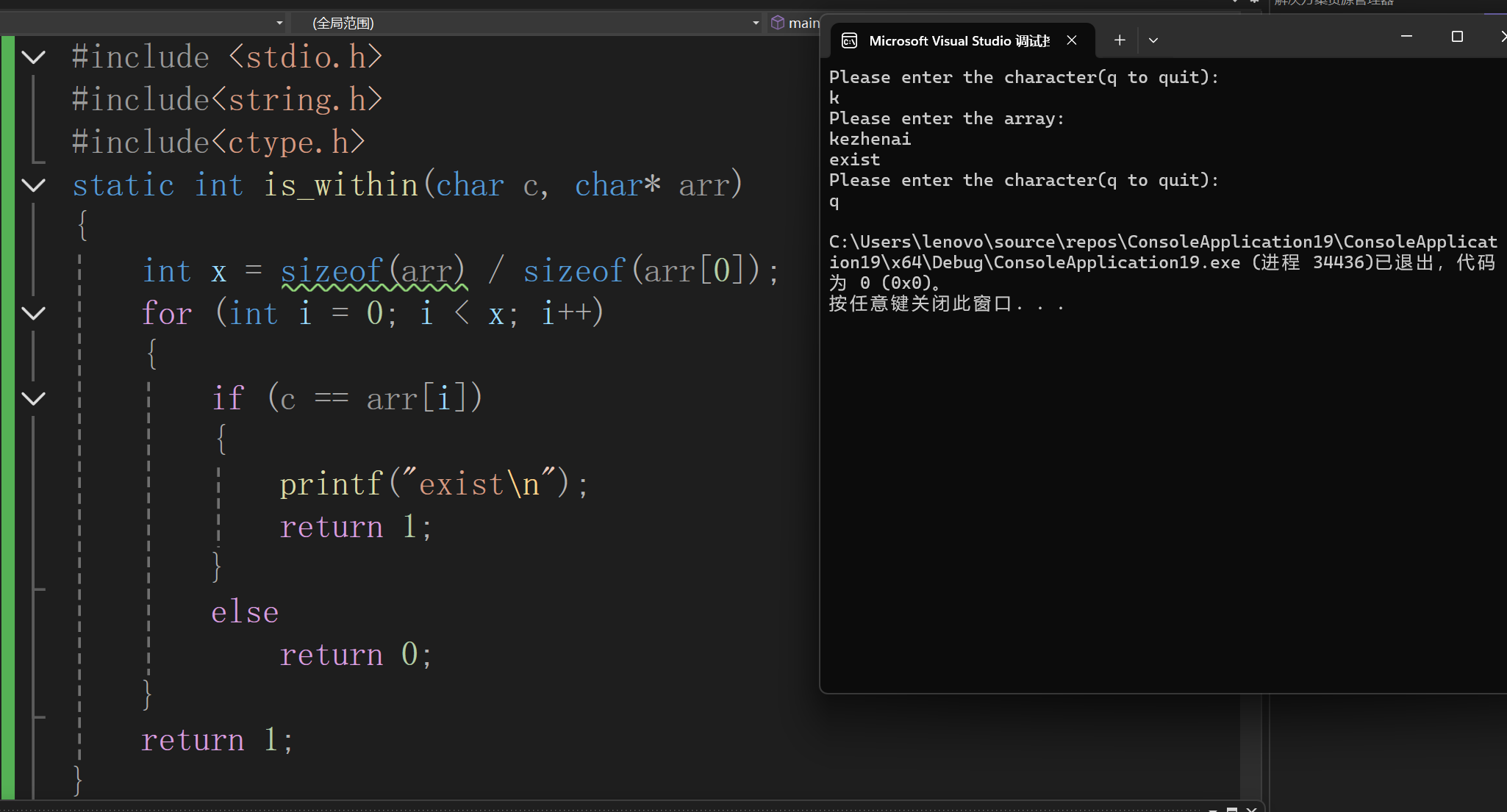Collapse the if statement fold arrow
Viewport: 1507px width, 812px height.
coord(34,399)
